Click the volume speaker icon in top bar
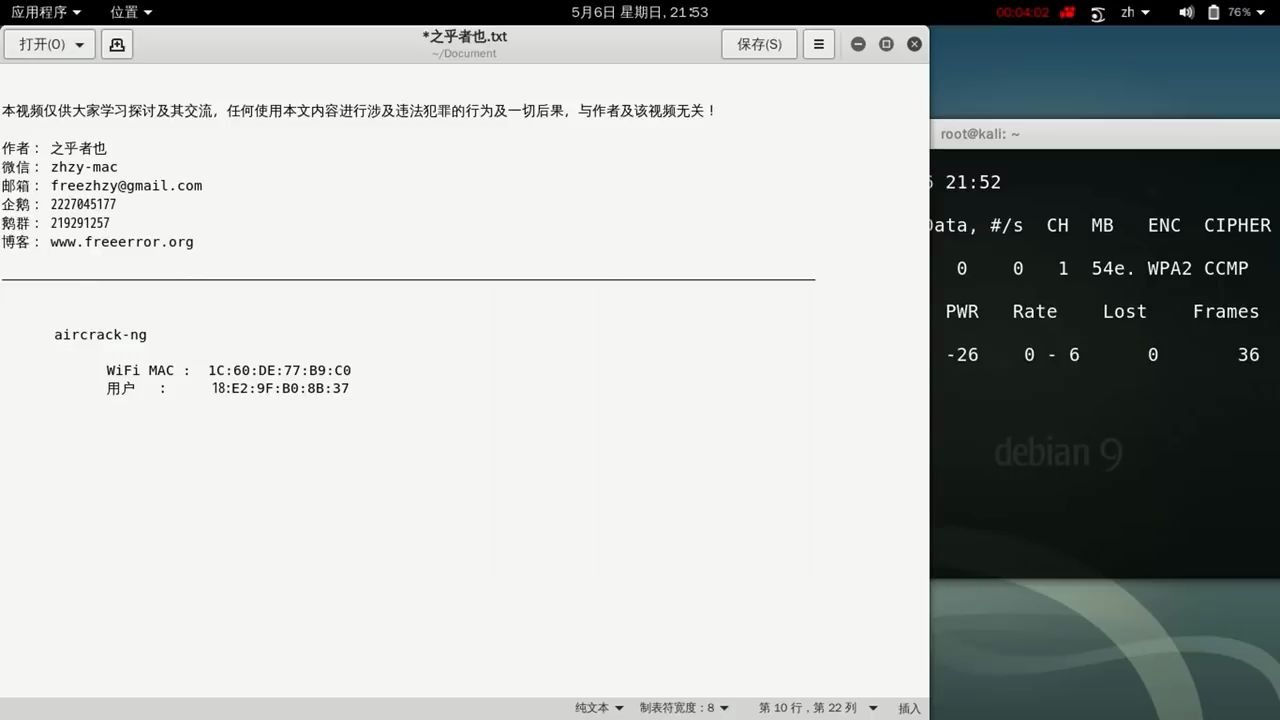The width and height of the screenshot is (1280, 720). point(1186,12)
